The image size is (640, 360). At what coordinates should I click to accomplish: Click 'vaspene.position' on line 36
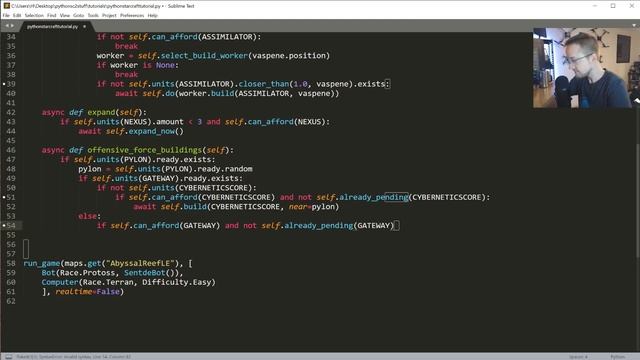[289, 56]
